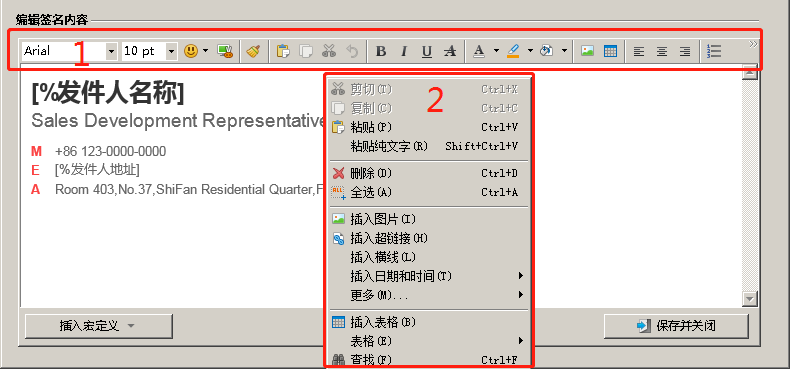The height and width of the screenshot is (369, 790).
Task: Click the toolbar paste clipboard icon
Action: point(284,51)
